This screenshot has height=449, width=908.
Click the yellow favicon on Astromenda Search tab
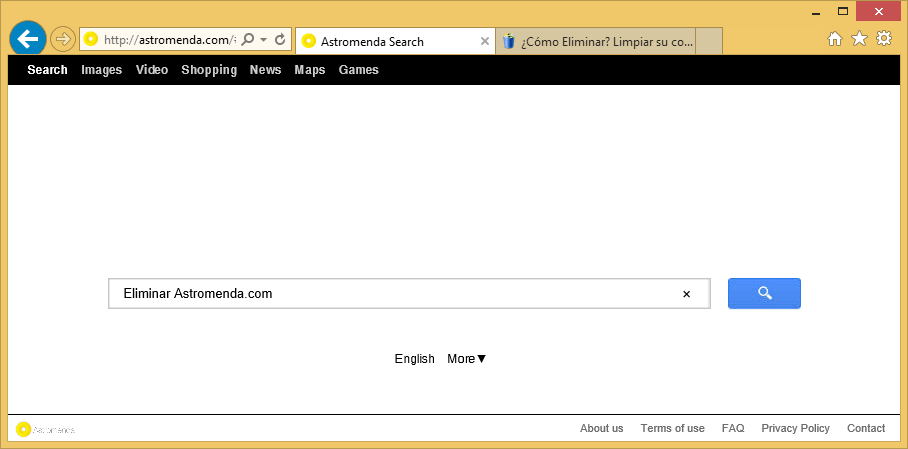(x=309, y=41)
